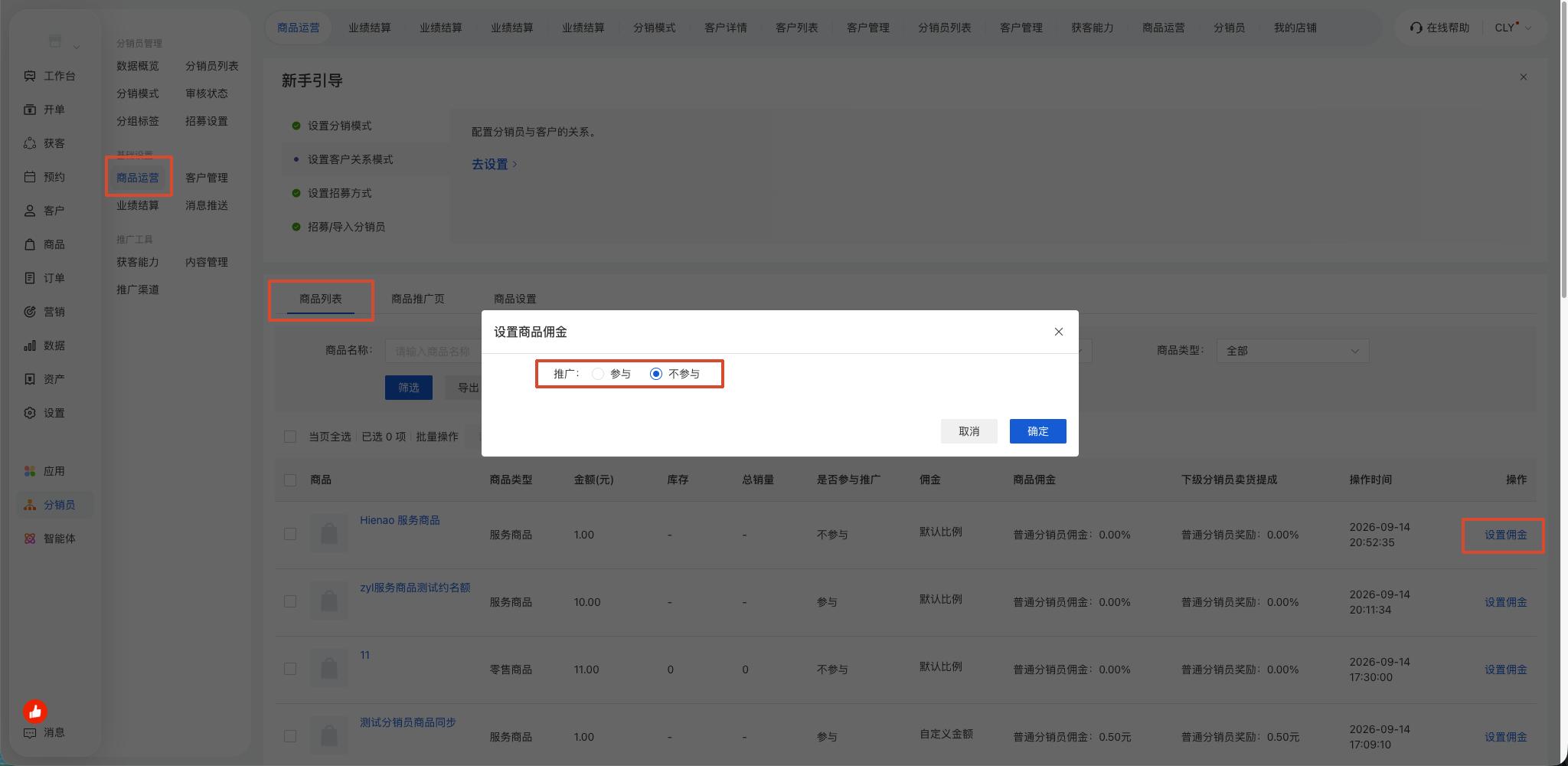The height and width of the screenshot is (766, 1568).
Task: Click the 确定 confirm button
Action: coord(1037,431)
